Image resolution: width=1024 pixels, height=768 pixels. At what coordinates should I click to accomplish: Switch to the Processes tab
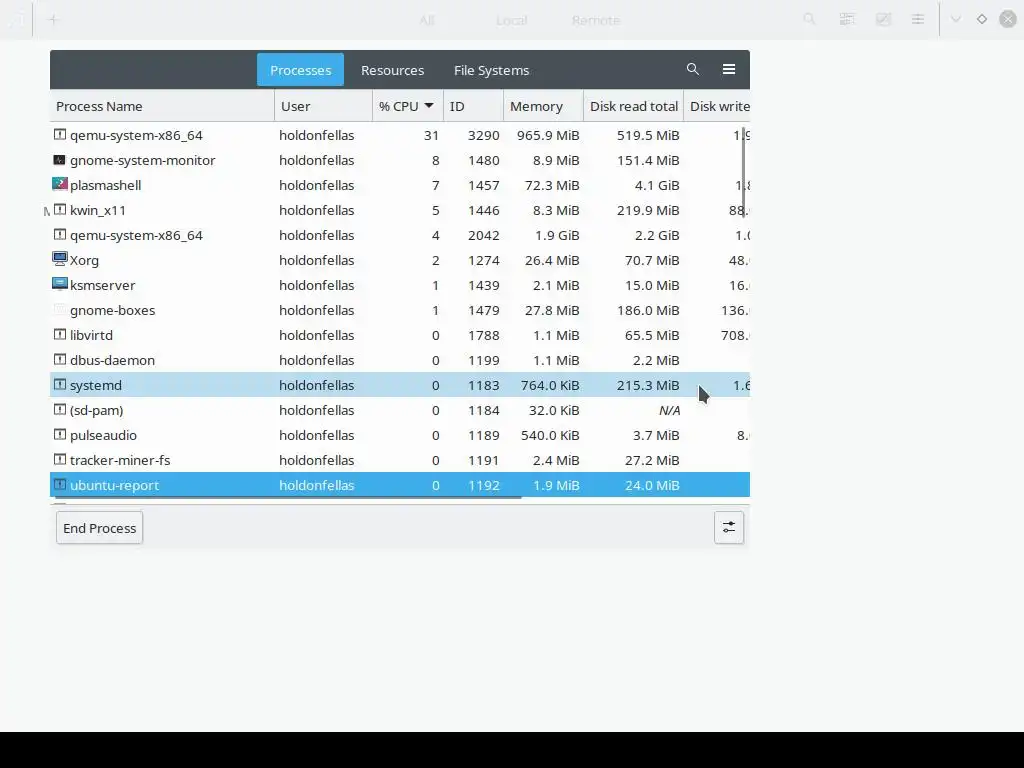[300, 70]
